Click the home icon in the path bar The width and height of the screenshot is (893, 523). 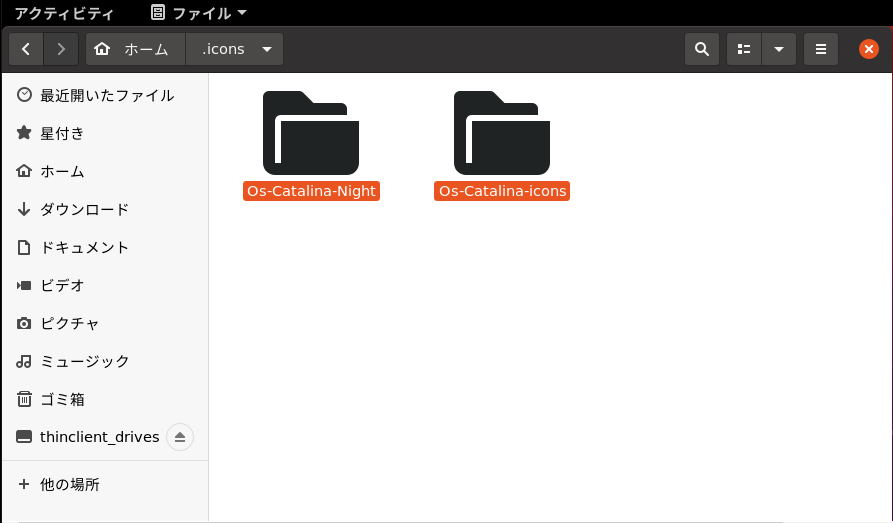click(x=102, y=49)
